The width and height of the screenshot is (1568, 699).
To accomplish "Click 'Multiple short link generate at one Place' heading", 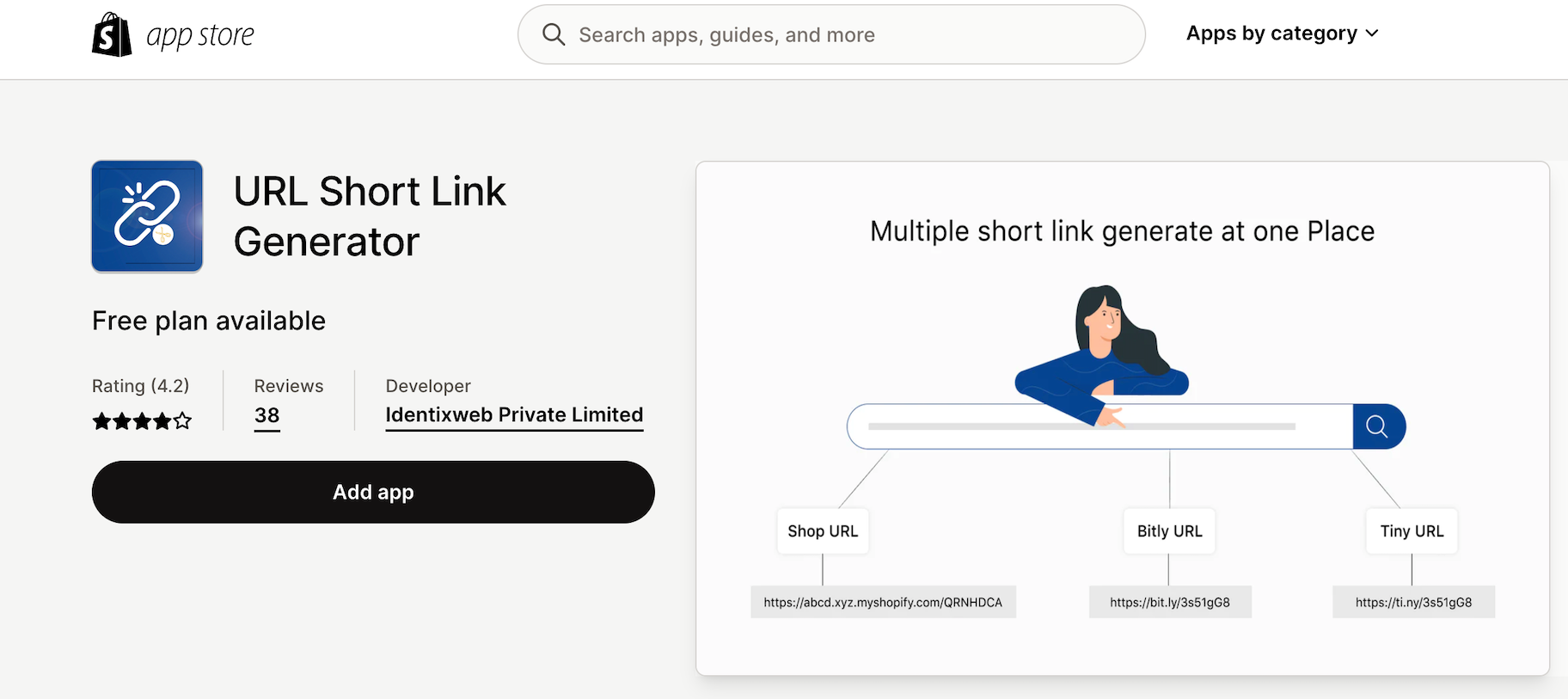I will 1122,231.
